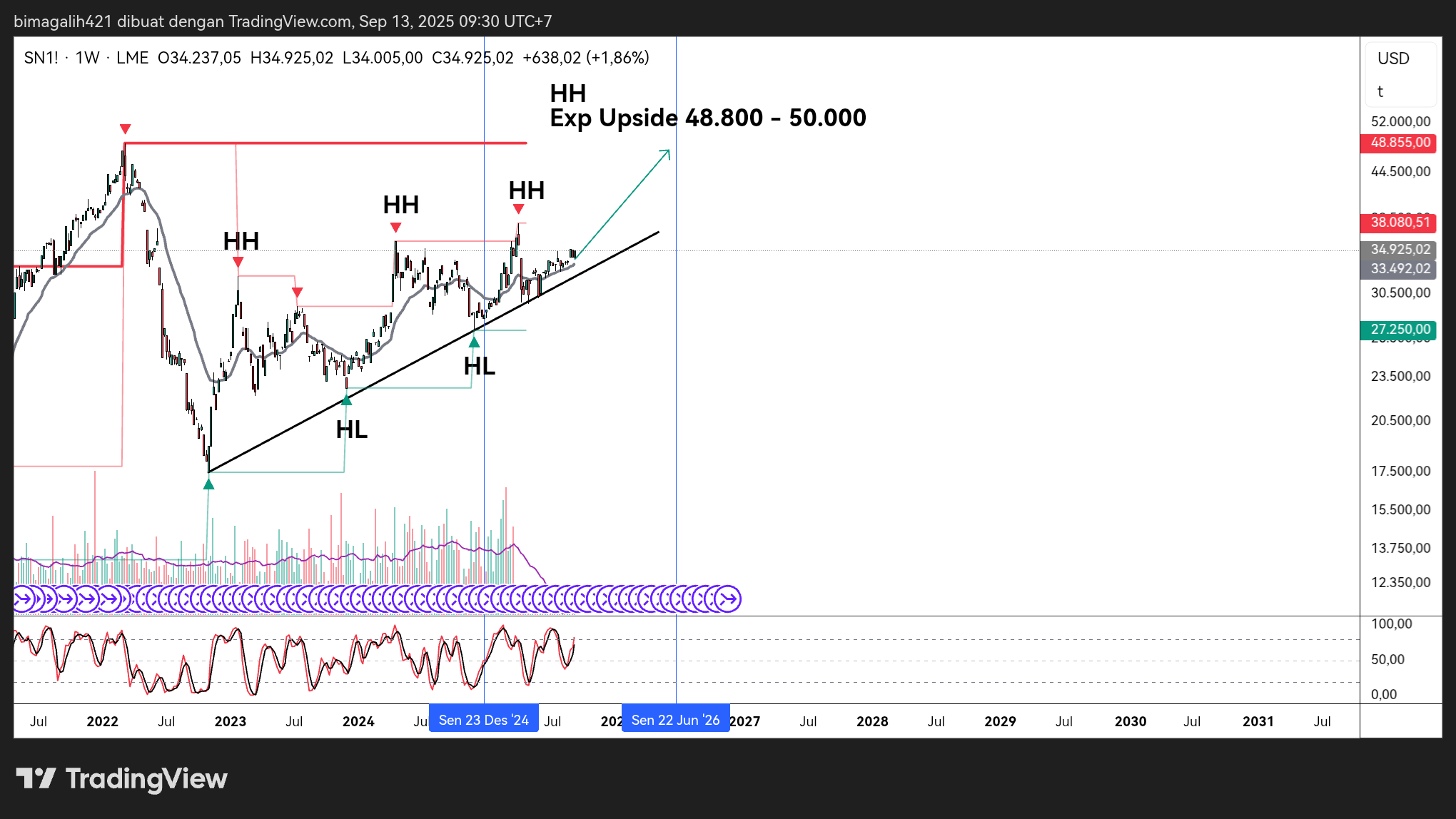
Task: Select the 'Sen 23 Des '24' date label
Action: click(483, 720)
